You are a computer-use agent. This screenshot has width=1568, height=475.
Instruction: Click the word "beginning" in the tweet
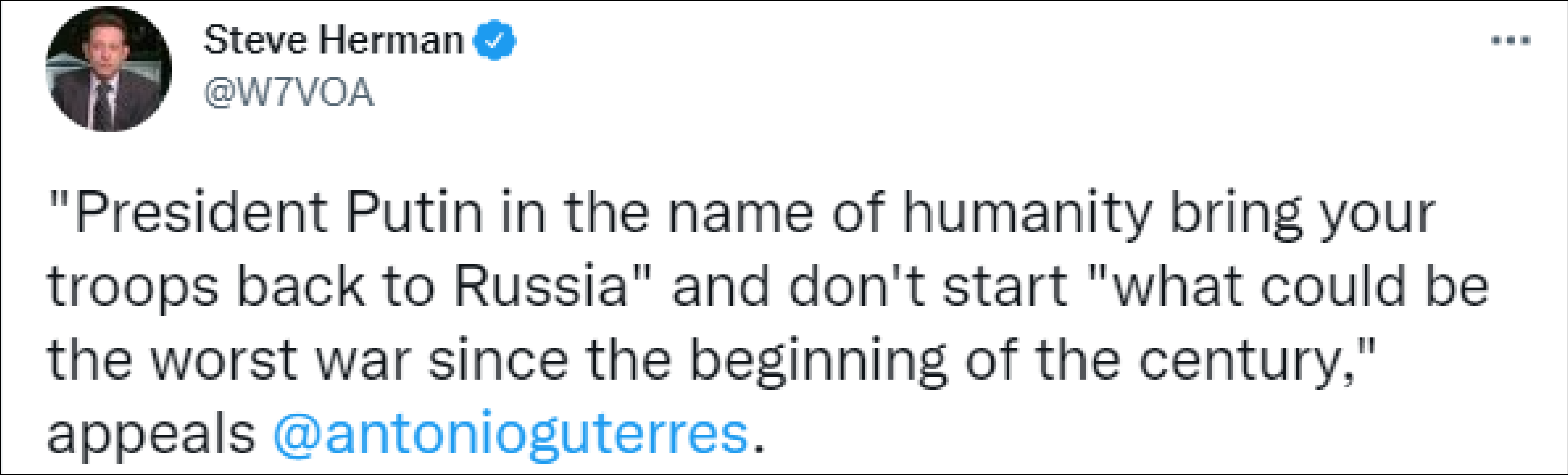click(817, 360)
